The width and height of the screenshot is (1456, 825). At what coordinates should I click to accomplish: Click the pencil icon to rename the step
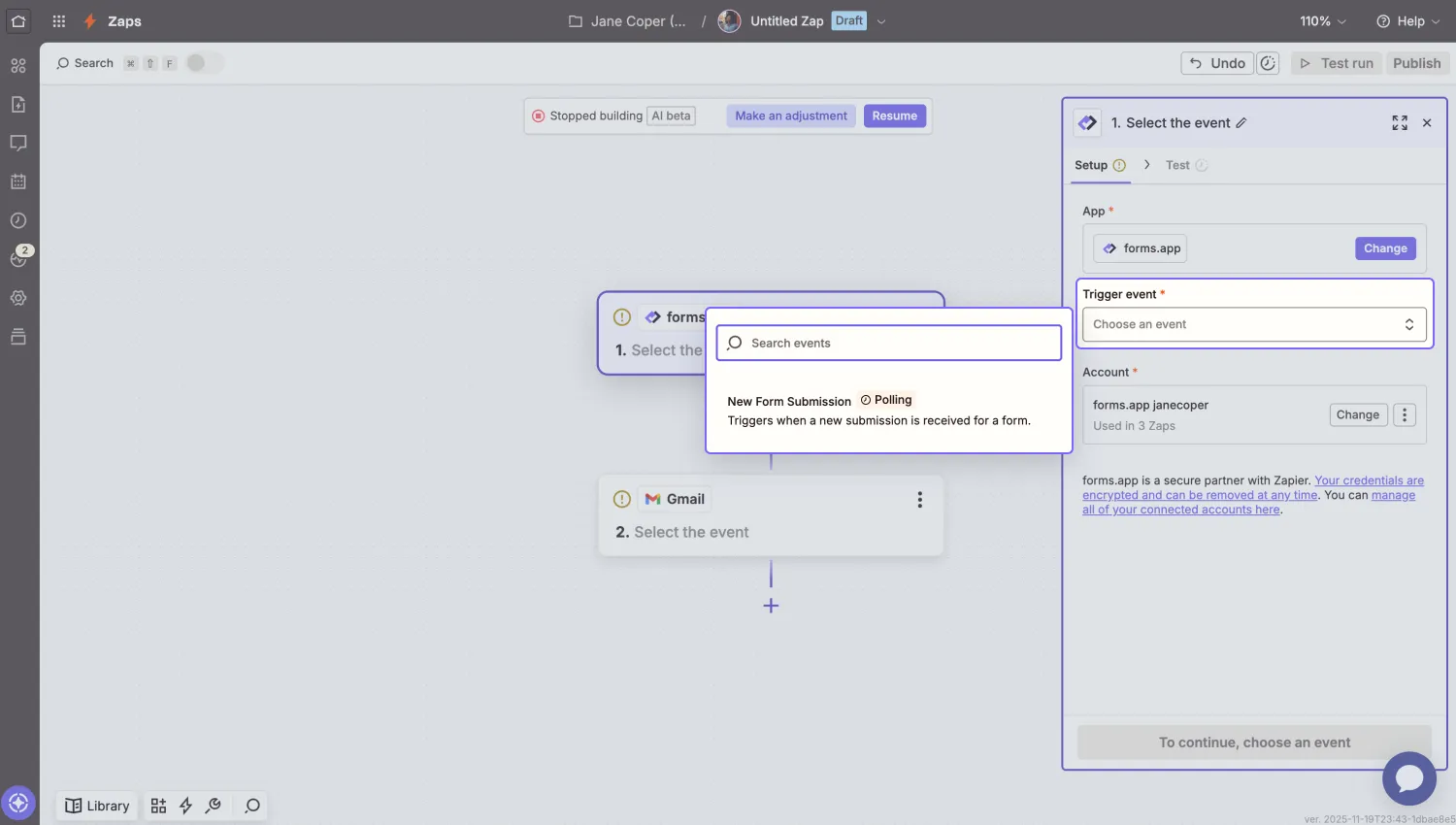click(x=1240, y=122)
